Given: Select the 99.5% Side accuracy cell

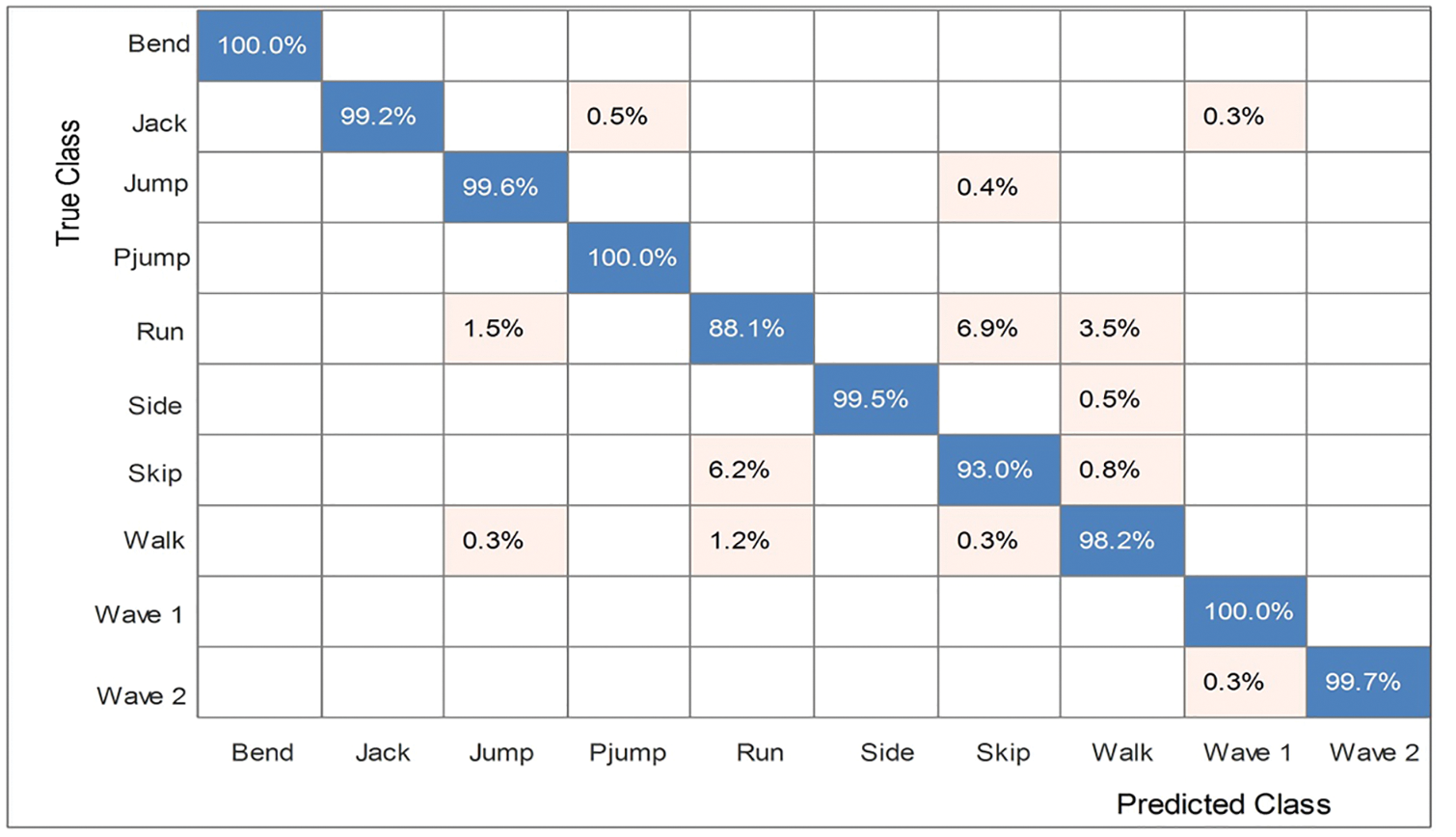Looking at the screenshot, I should [875, 399].
